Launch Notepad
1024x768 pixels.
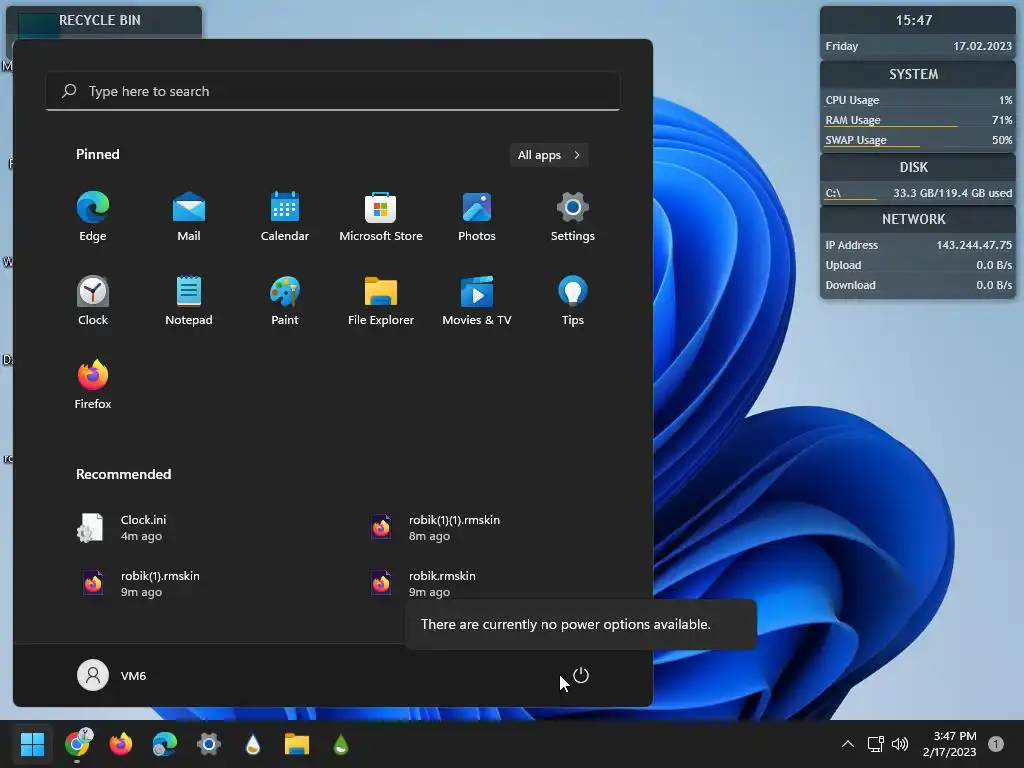(189, 301)
